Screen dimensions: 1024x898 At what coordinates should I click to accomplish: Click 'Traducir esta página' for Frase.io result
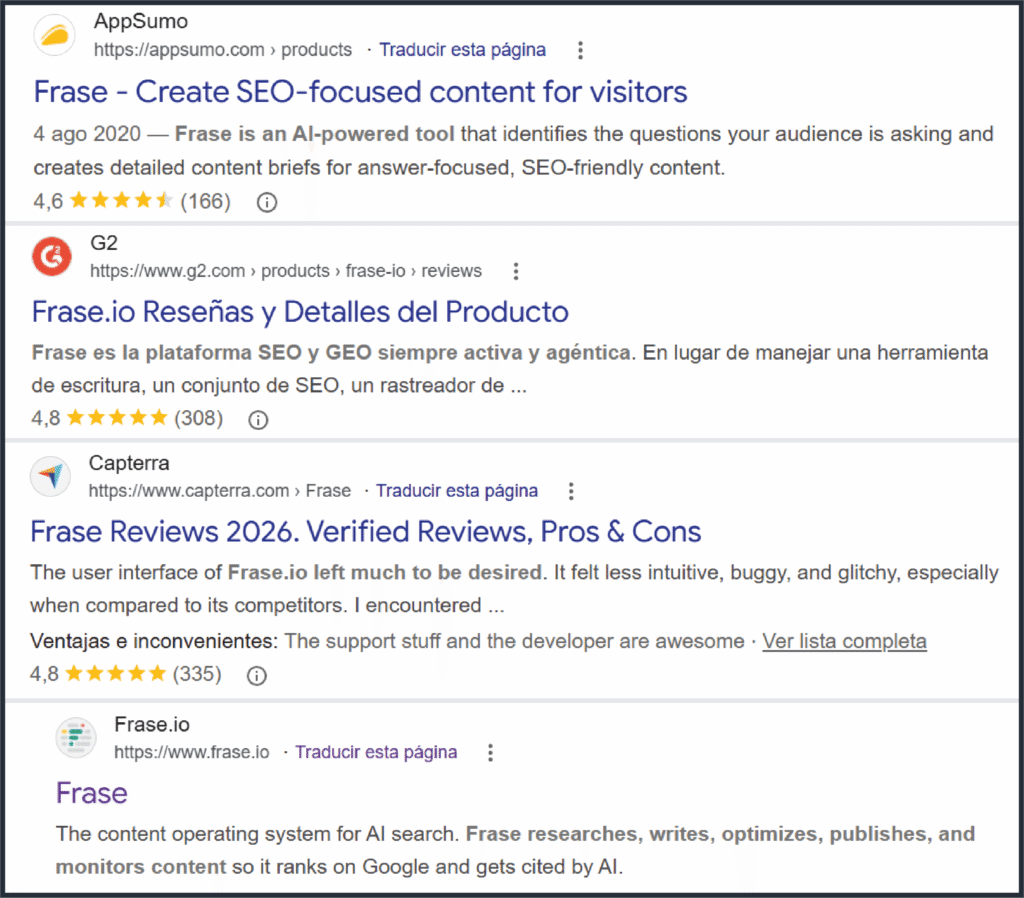tap(376, 752)
